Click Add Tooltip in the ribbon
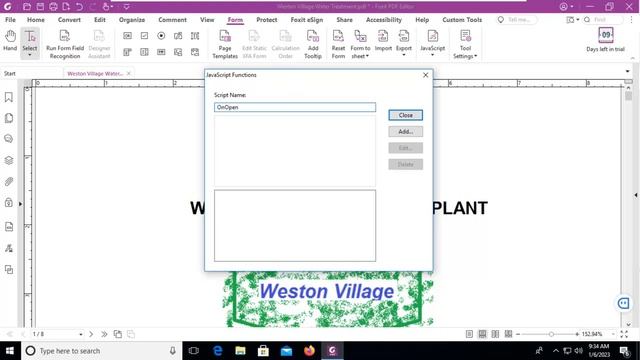The width and height of the screenshot is (640, 360). click(313, 44)
